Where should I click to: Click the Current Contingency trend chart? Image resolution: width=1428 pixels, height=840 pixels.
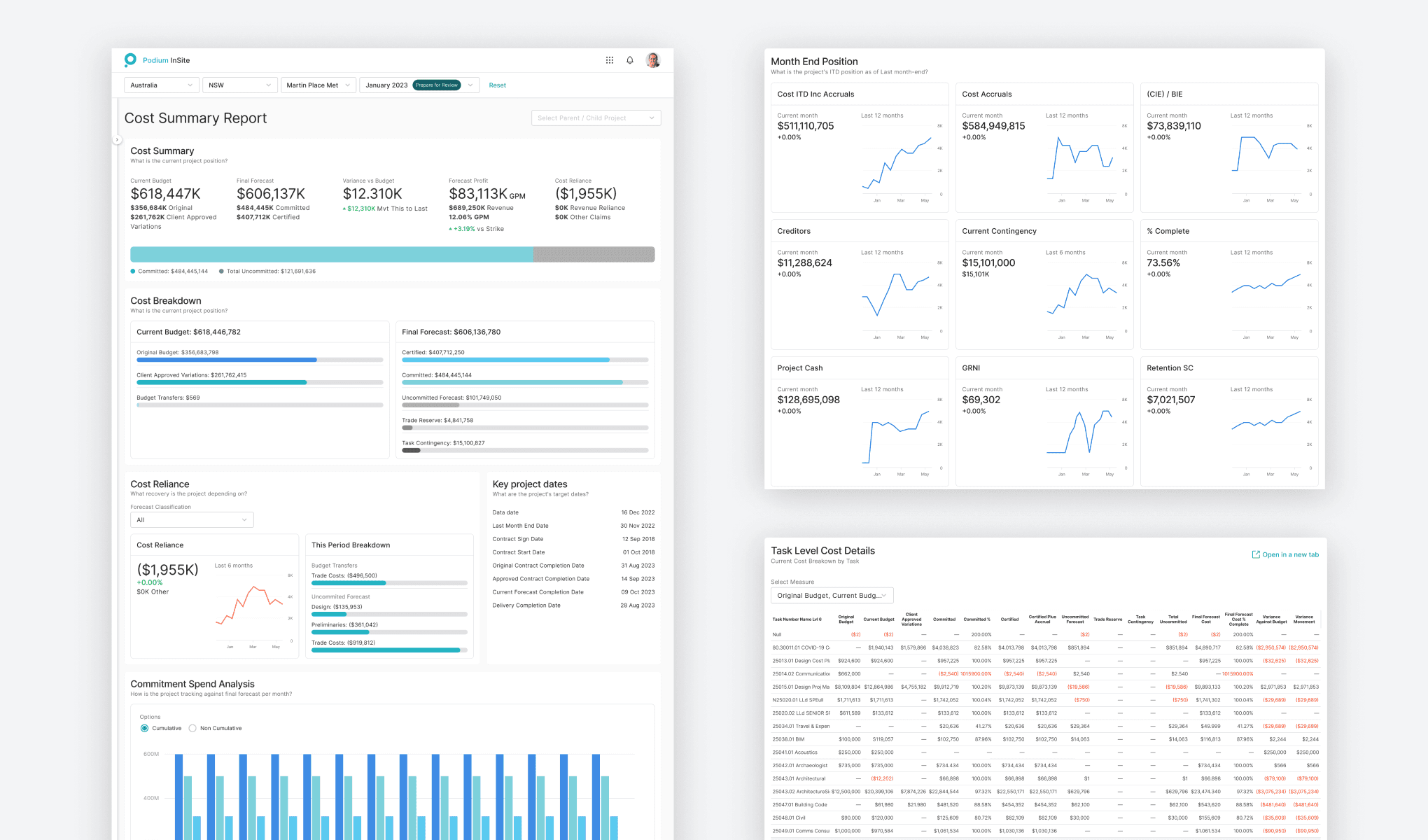tap(1086, 301)
